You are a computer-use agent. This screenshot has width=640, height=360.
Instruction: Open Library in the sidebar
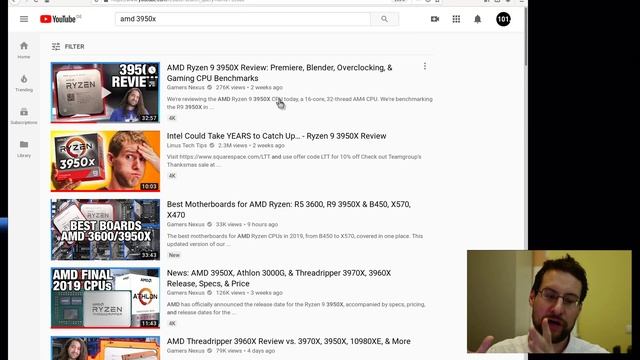pos(24,149)
